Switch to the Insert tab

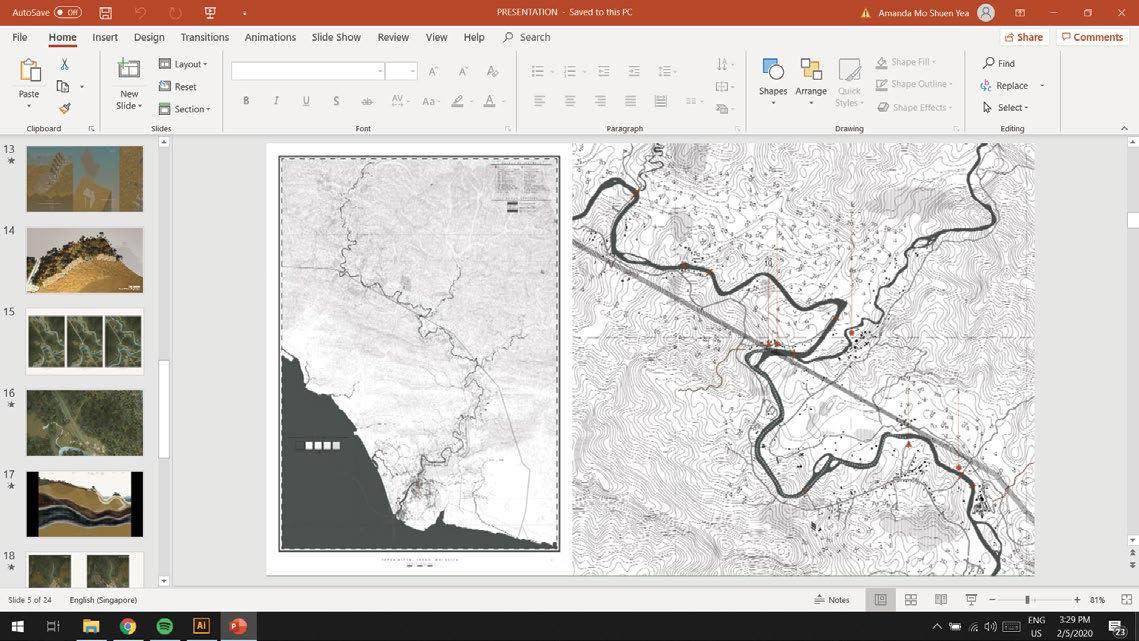[105, 37]
